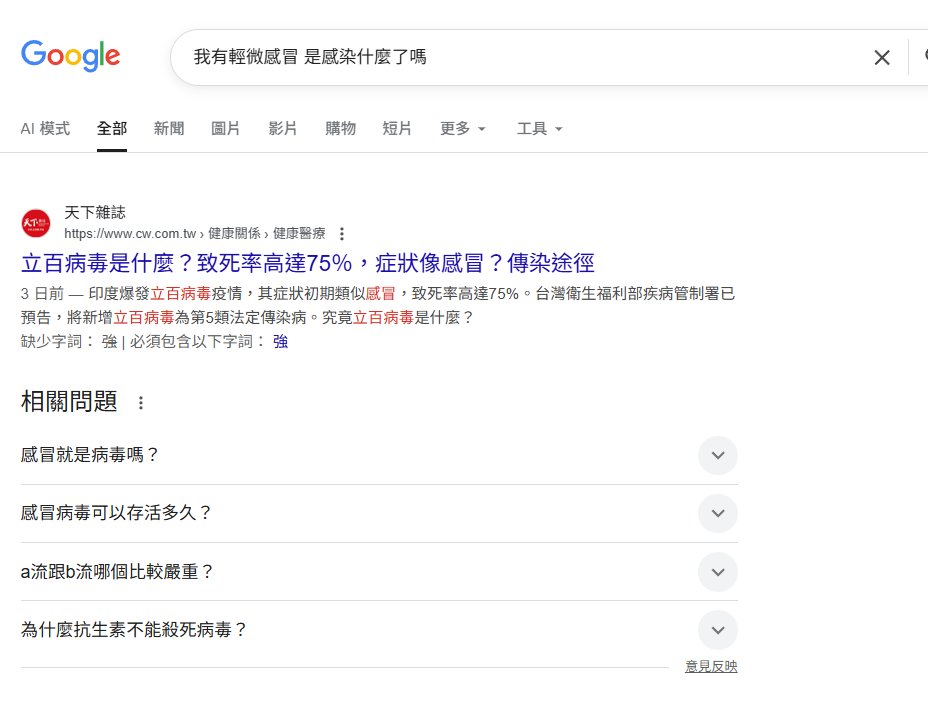This screenshot has height=725, width=928.
Task: Clear the search box with the X icon
Action: pyautogui.click(x=882, y=57)
